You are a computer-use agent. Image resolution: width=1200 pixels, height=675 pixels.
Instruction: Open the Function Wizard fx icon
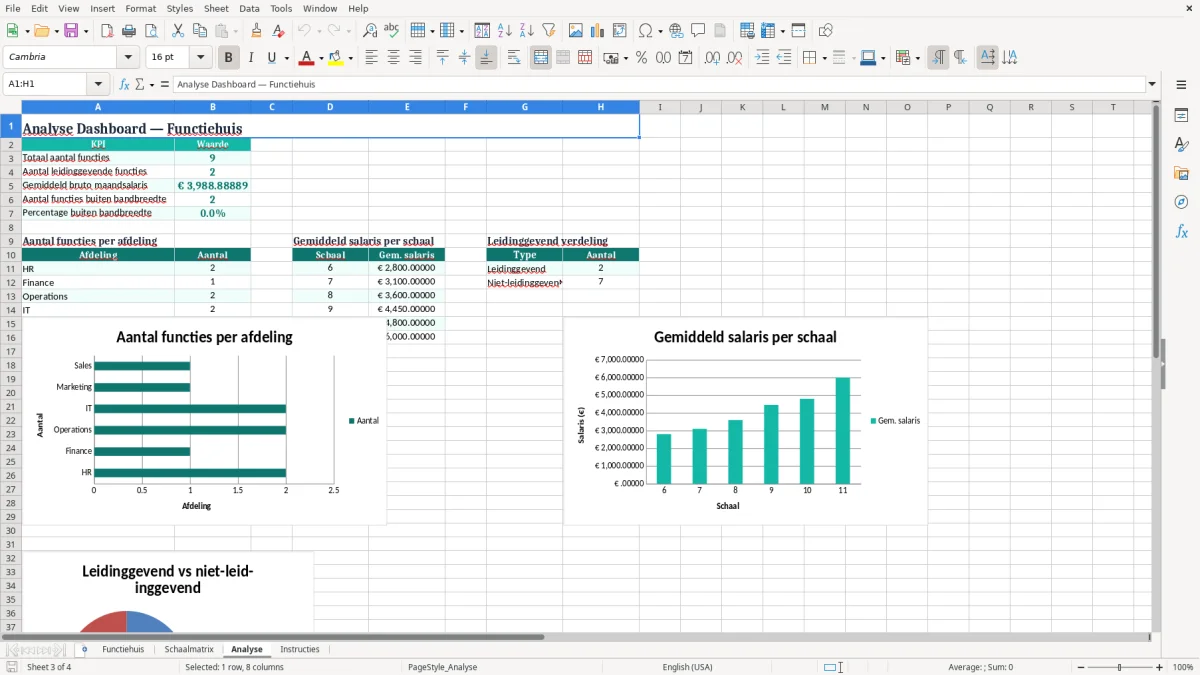[124, 85]
